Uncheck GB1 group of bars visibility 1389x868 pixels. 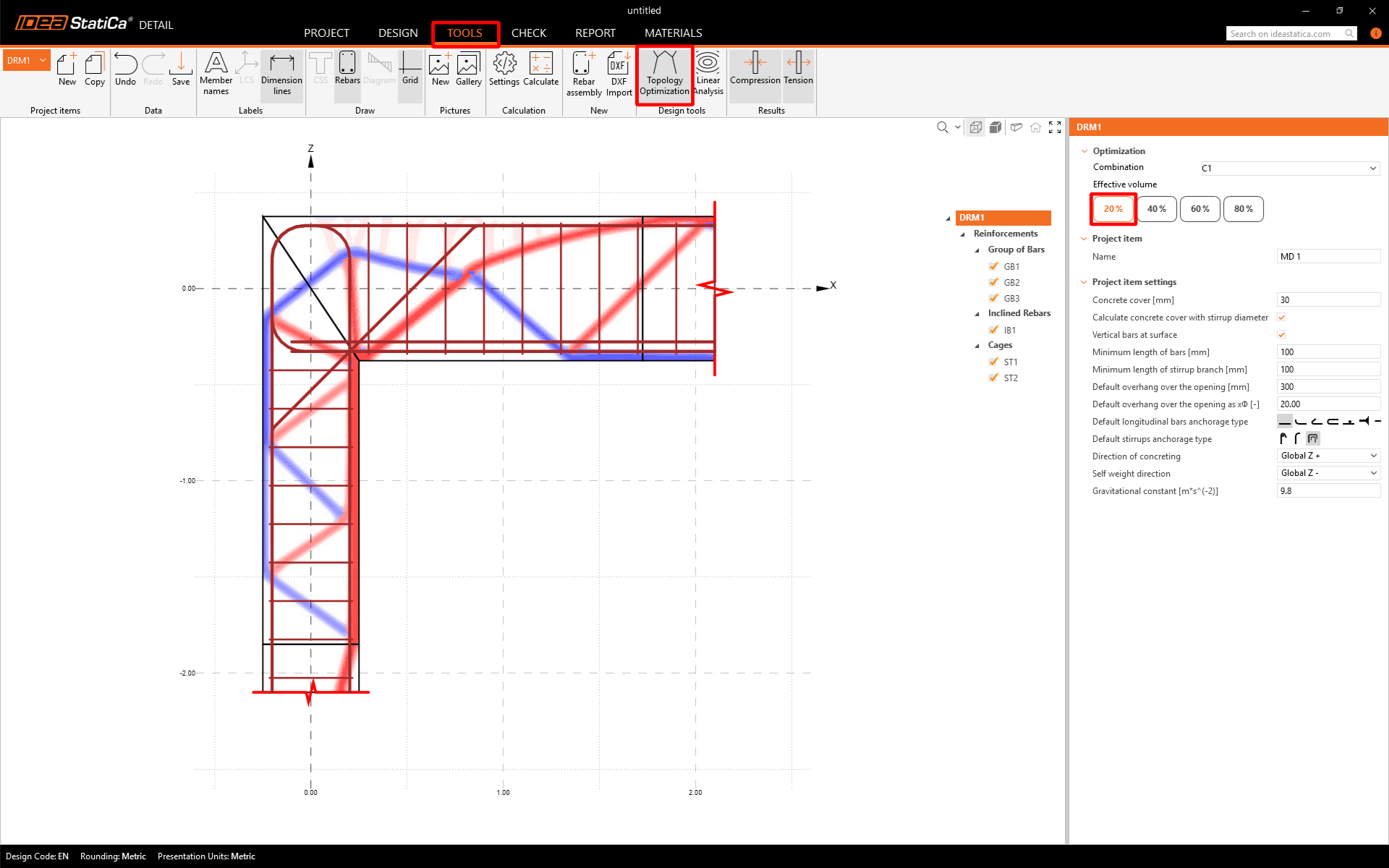[994, 266]
